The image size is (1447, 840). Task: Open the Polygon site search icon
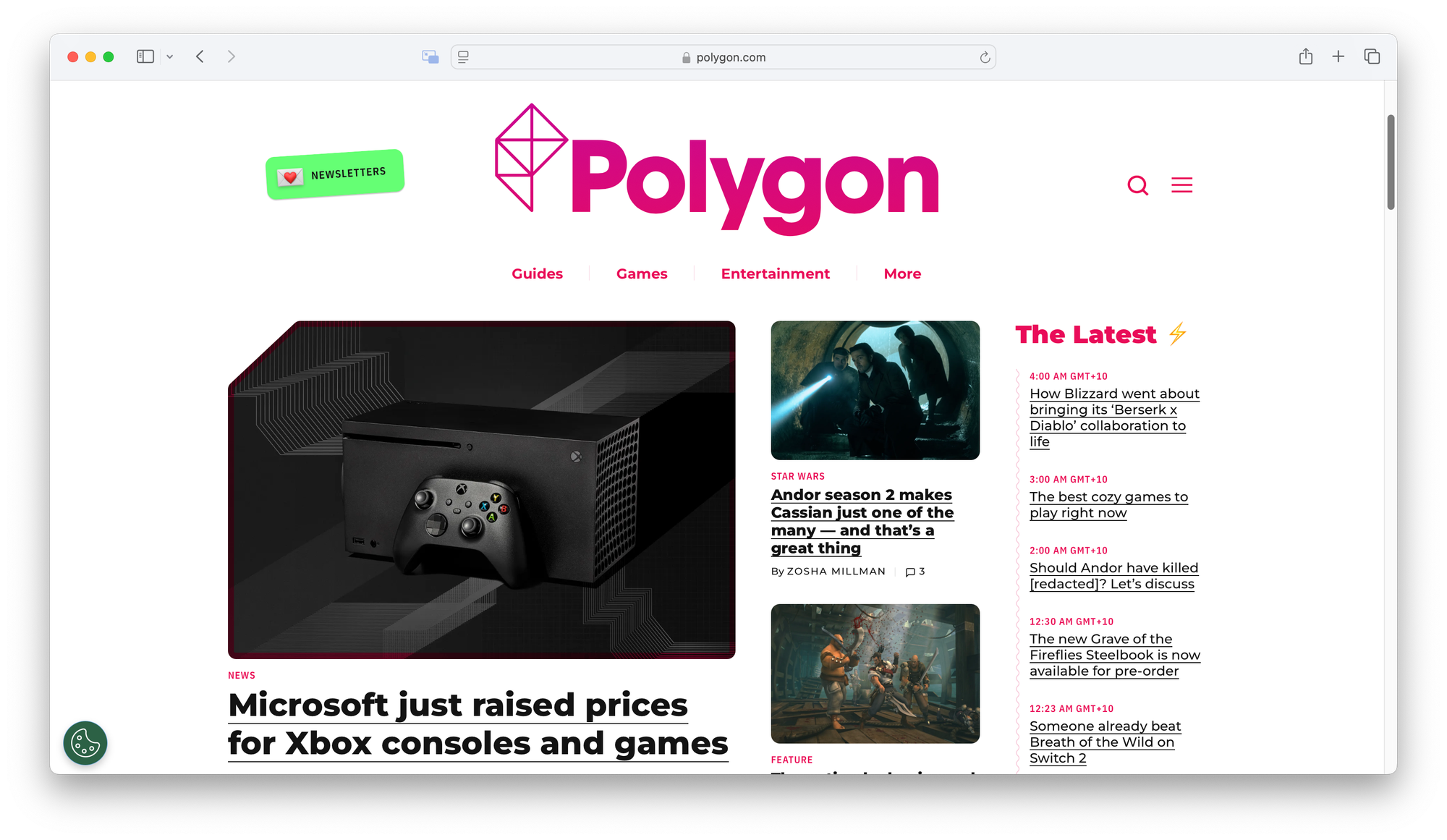(1137, 185)
